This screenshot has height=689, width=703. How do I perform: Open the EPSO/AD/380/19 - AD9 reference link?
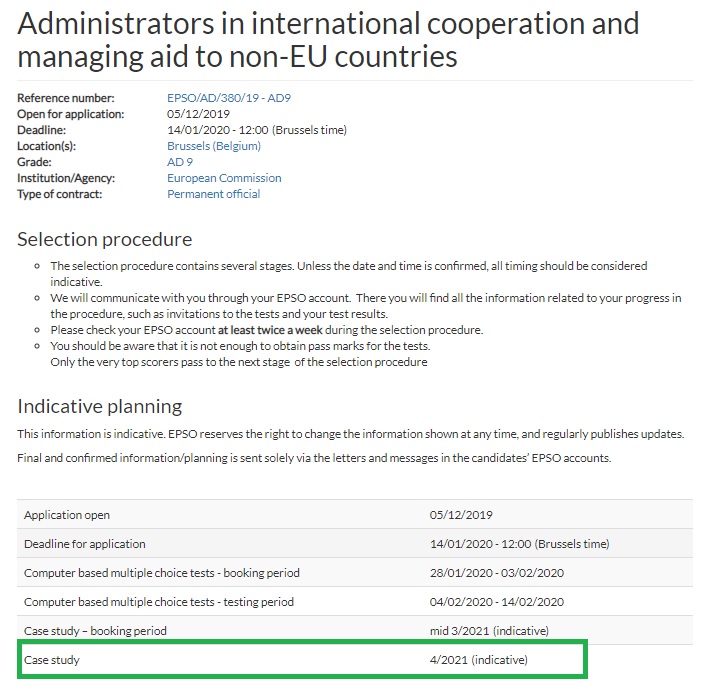click(x=228, y=98)
